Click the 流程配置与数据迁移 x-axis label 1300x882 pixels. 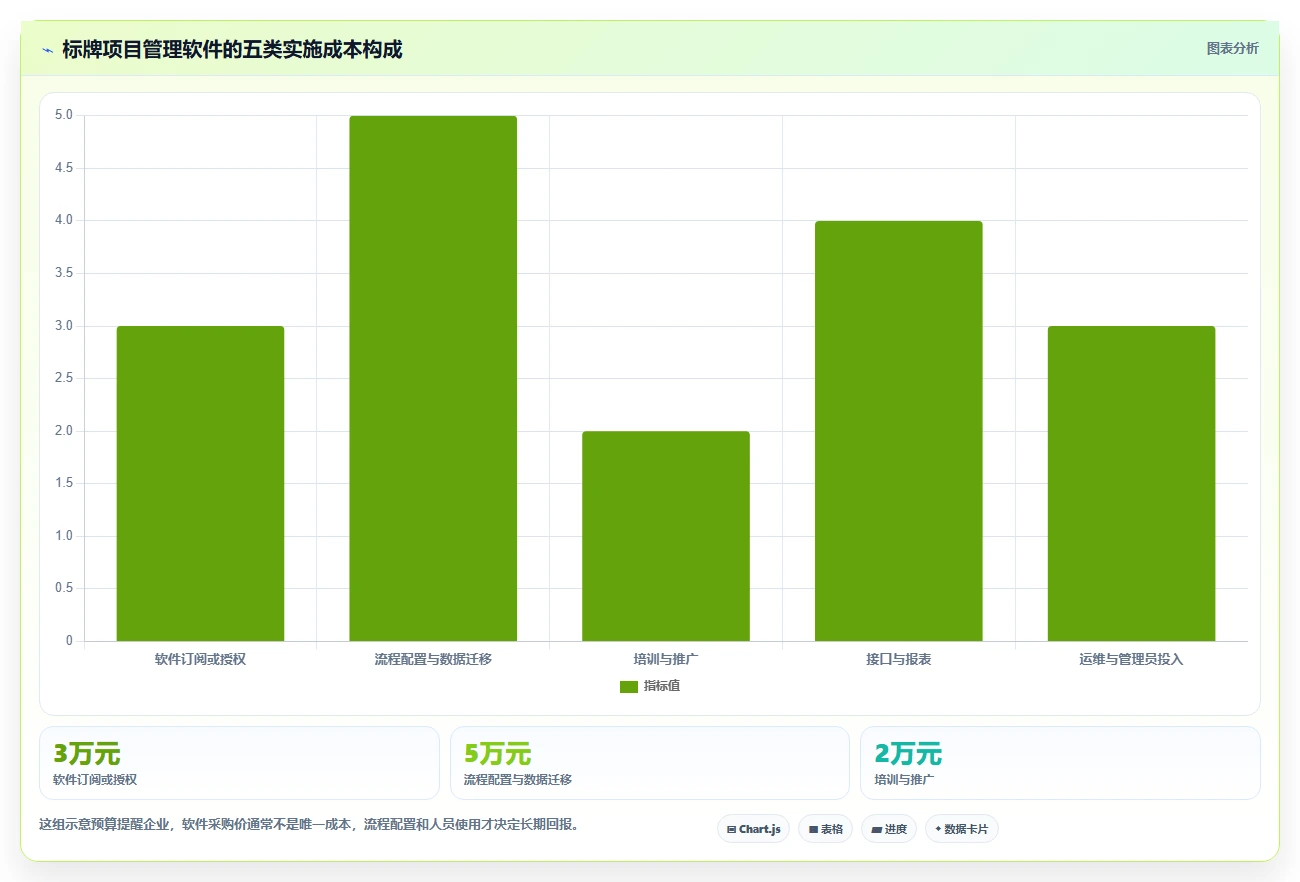433,659
